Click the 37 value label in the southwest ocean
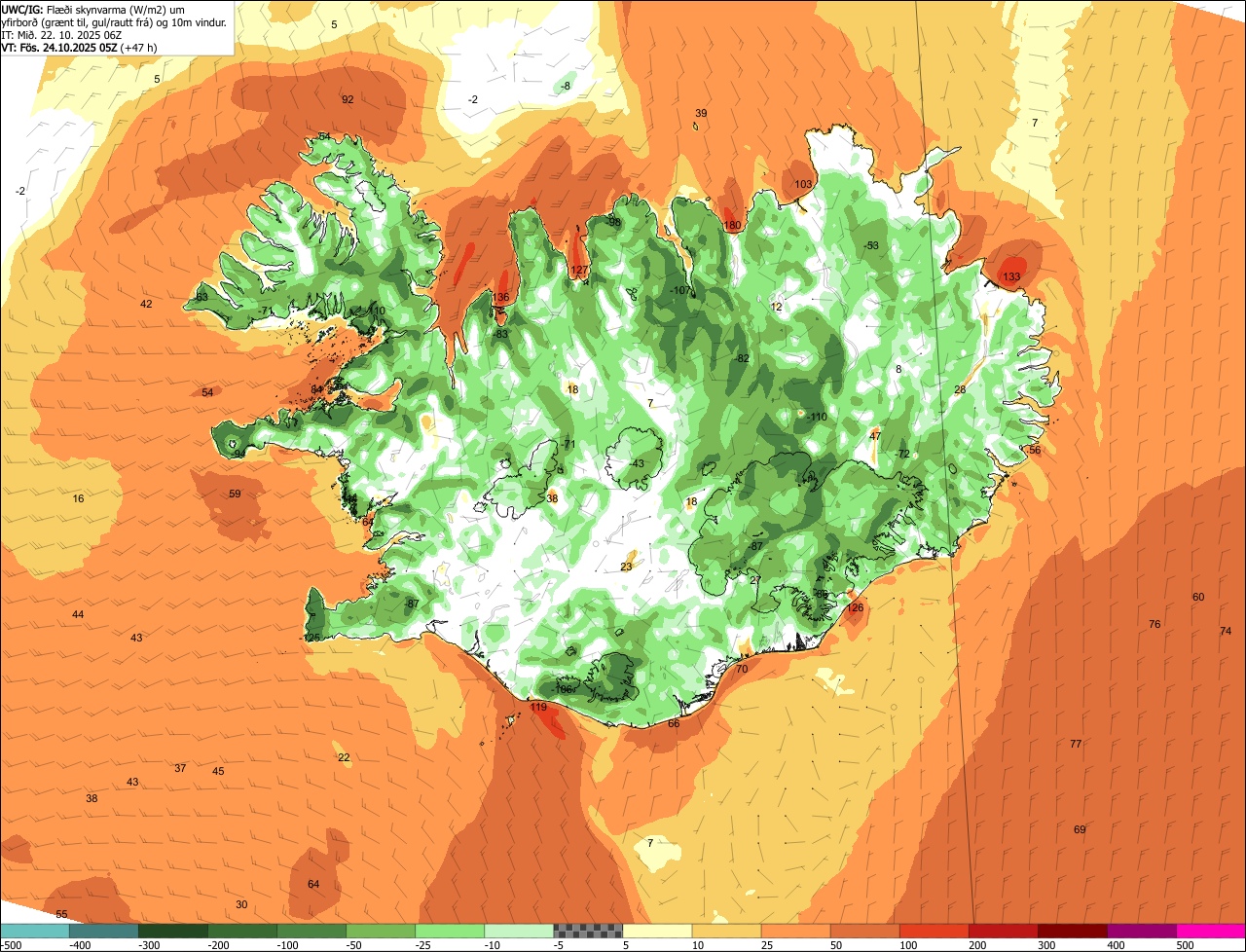1246x952 pixels. (180, 768)
